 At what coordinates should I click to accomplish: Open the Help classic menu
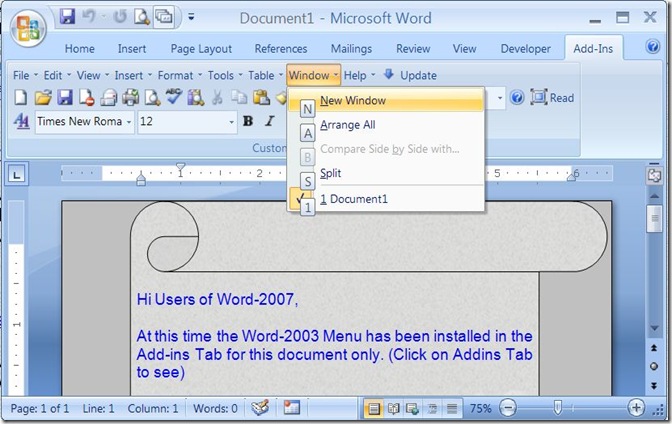click(x=359, y=75)
